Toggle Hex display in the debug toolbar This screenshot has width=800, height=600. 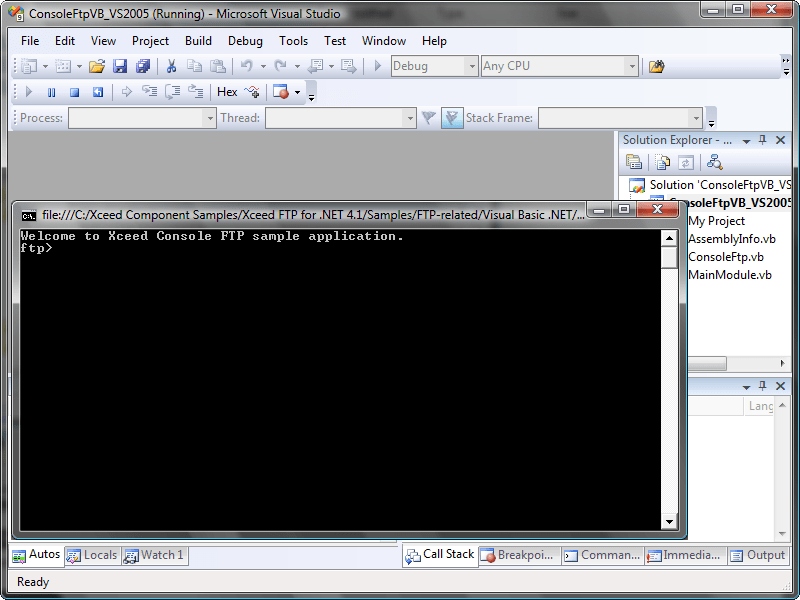tap(227, 91)
